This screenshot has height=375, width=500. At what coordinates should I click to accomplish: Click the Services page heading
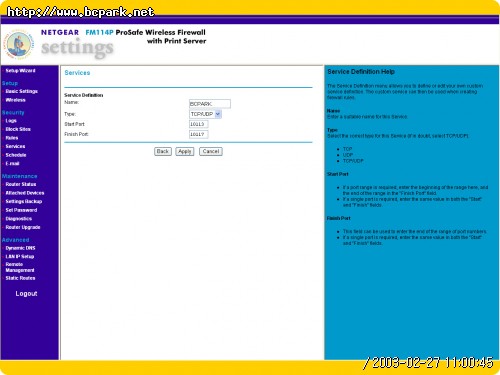77,73
